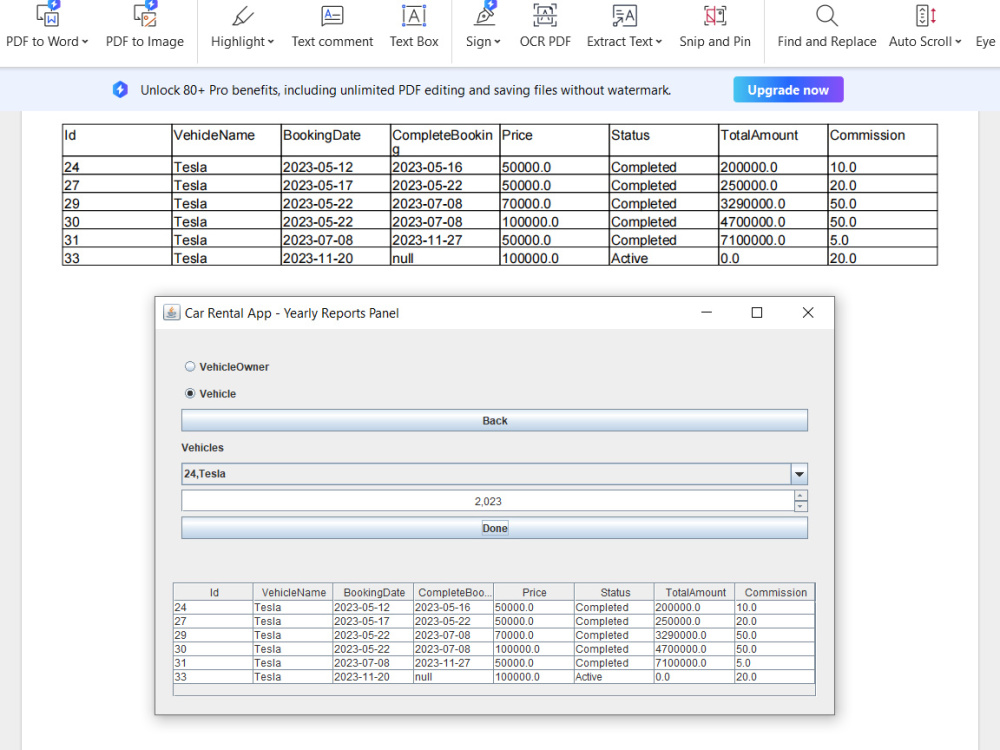Click Car Rental App window title text

pos(291,313)
